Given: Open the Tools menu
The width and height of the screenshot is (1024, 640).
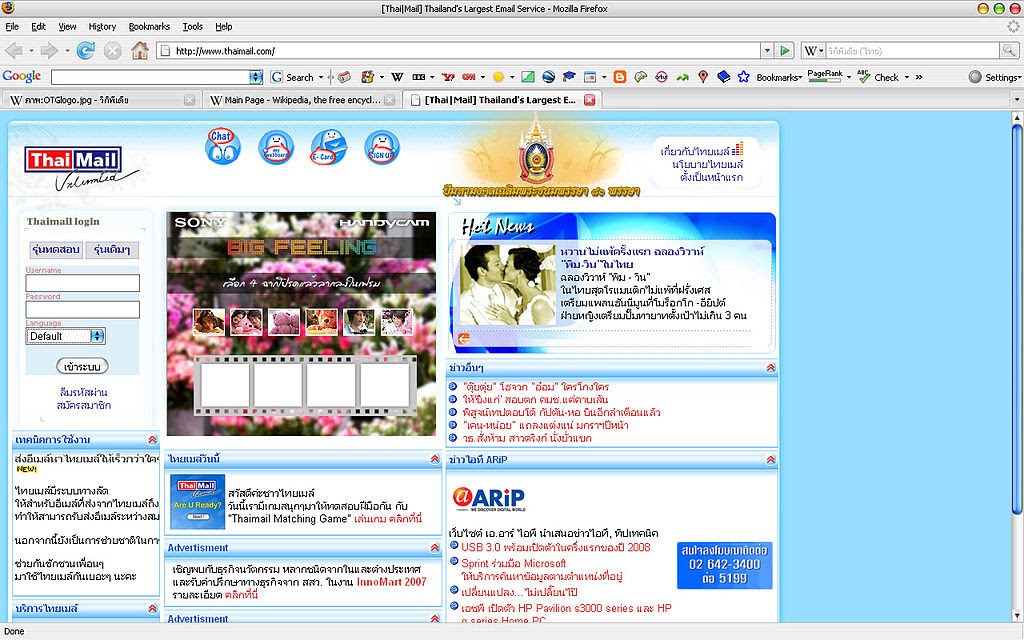Looking at the screenshot, I should pos(193,27).
